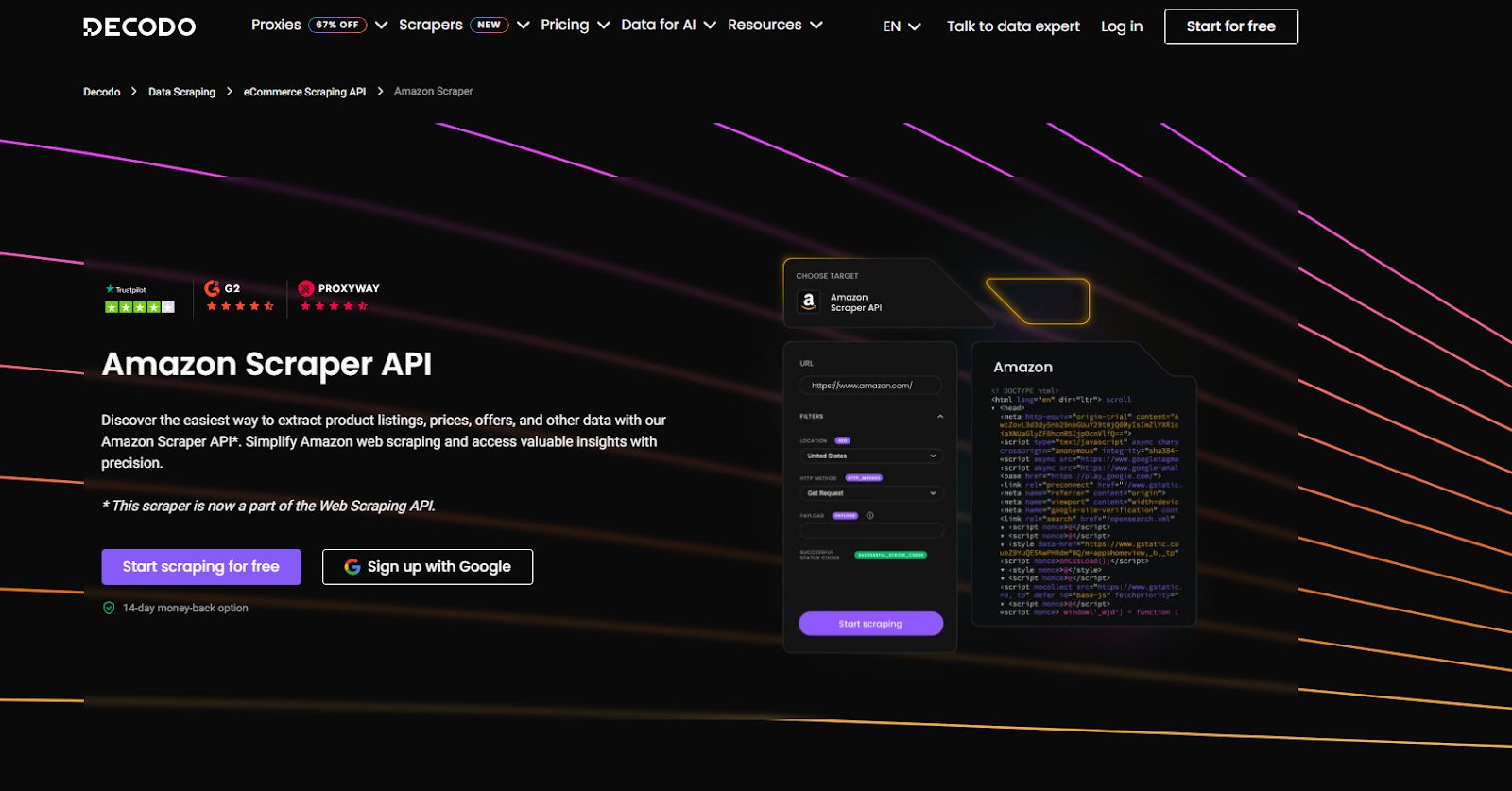Click the payload info icon
The image size is (1512, 791).
869,515
